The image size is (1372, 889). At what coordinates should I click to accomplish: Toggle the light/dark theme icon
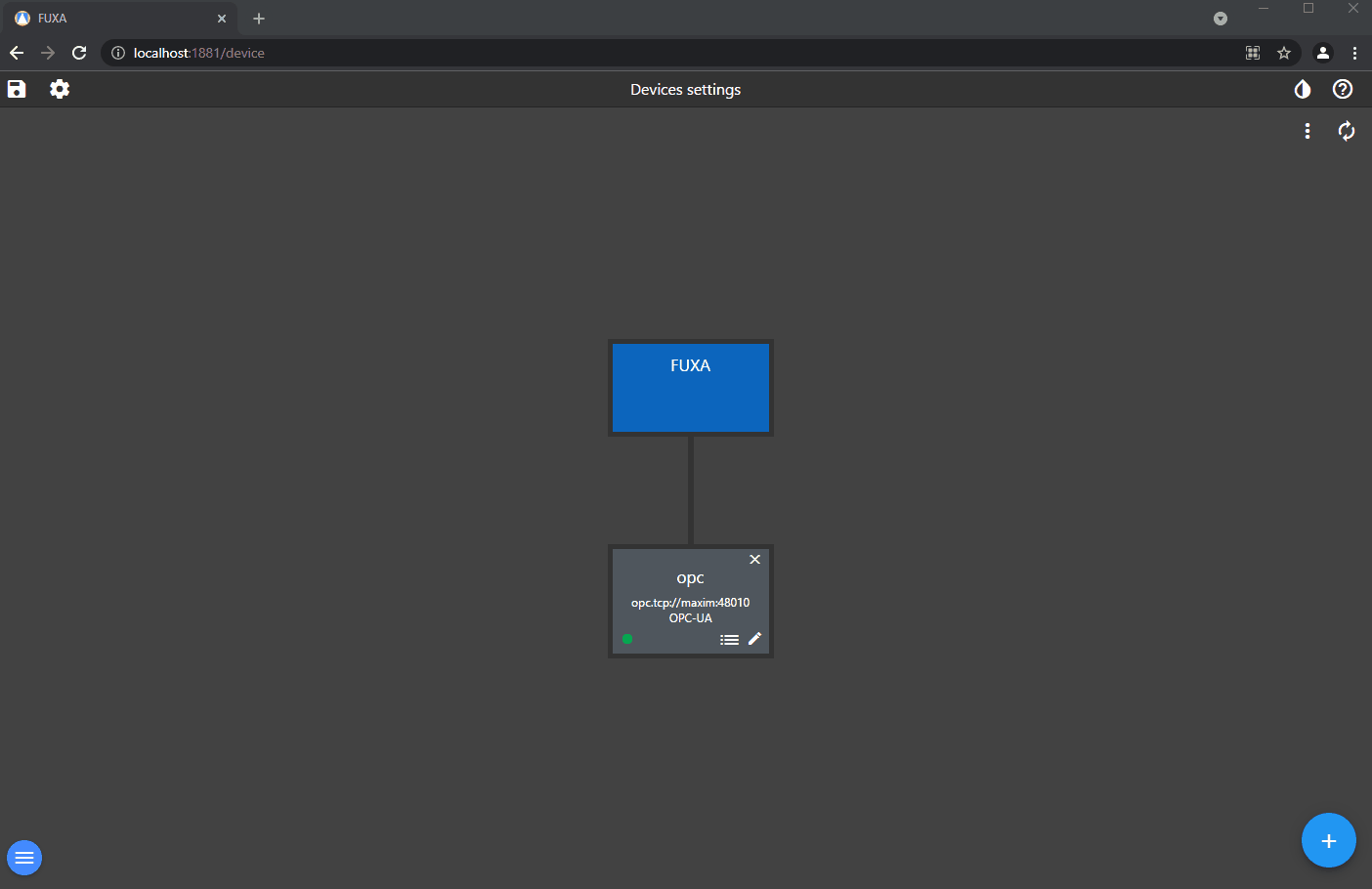click(x=1302, y=89)
